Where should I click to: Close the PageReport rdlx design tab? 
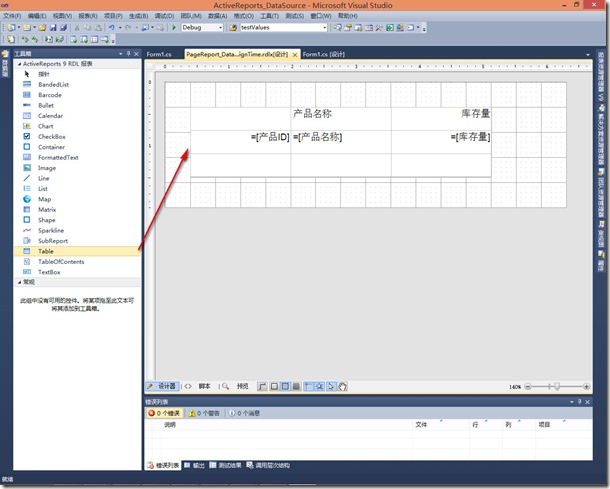tap(295, 55)
